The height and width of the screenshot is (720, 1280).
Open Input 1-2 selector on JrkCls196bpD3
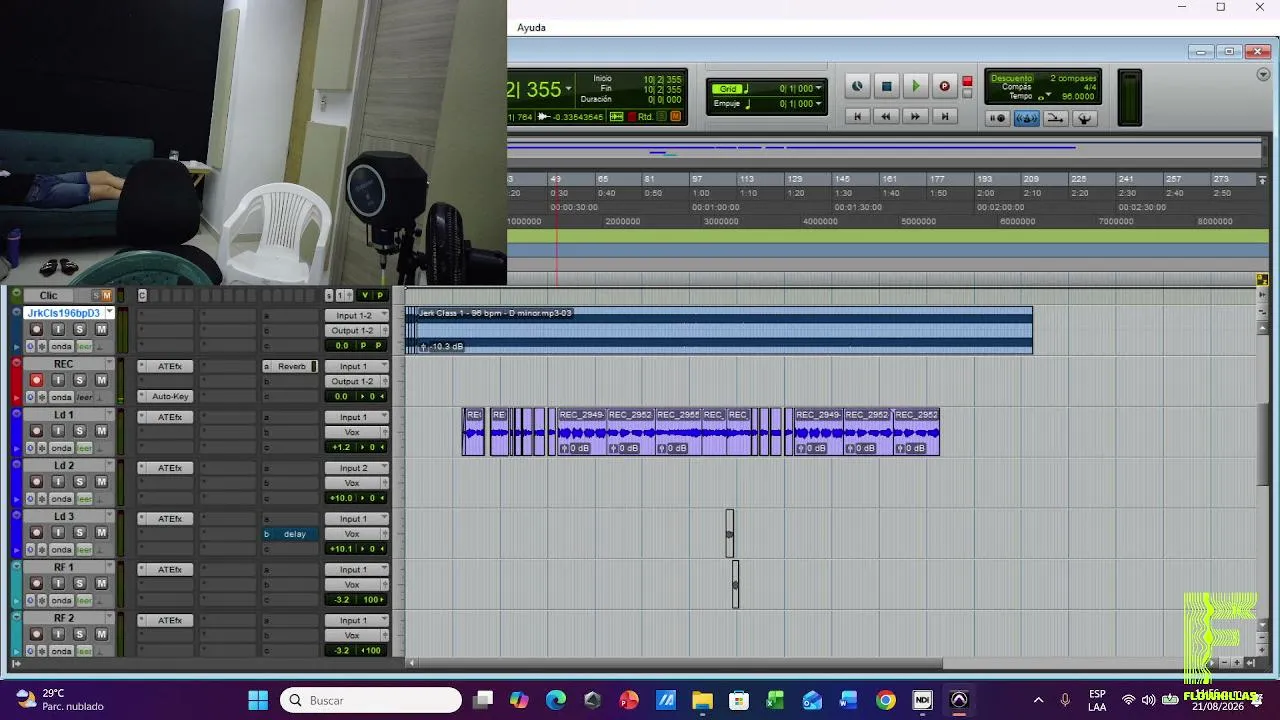(356, 315)
